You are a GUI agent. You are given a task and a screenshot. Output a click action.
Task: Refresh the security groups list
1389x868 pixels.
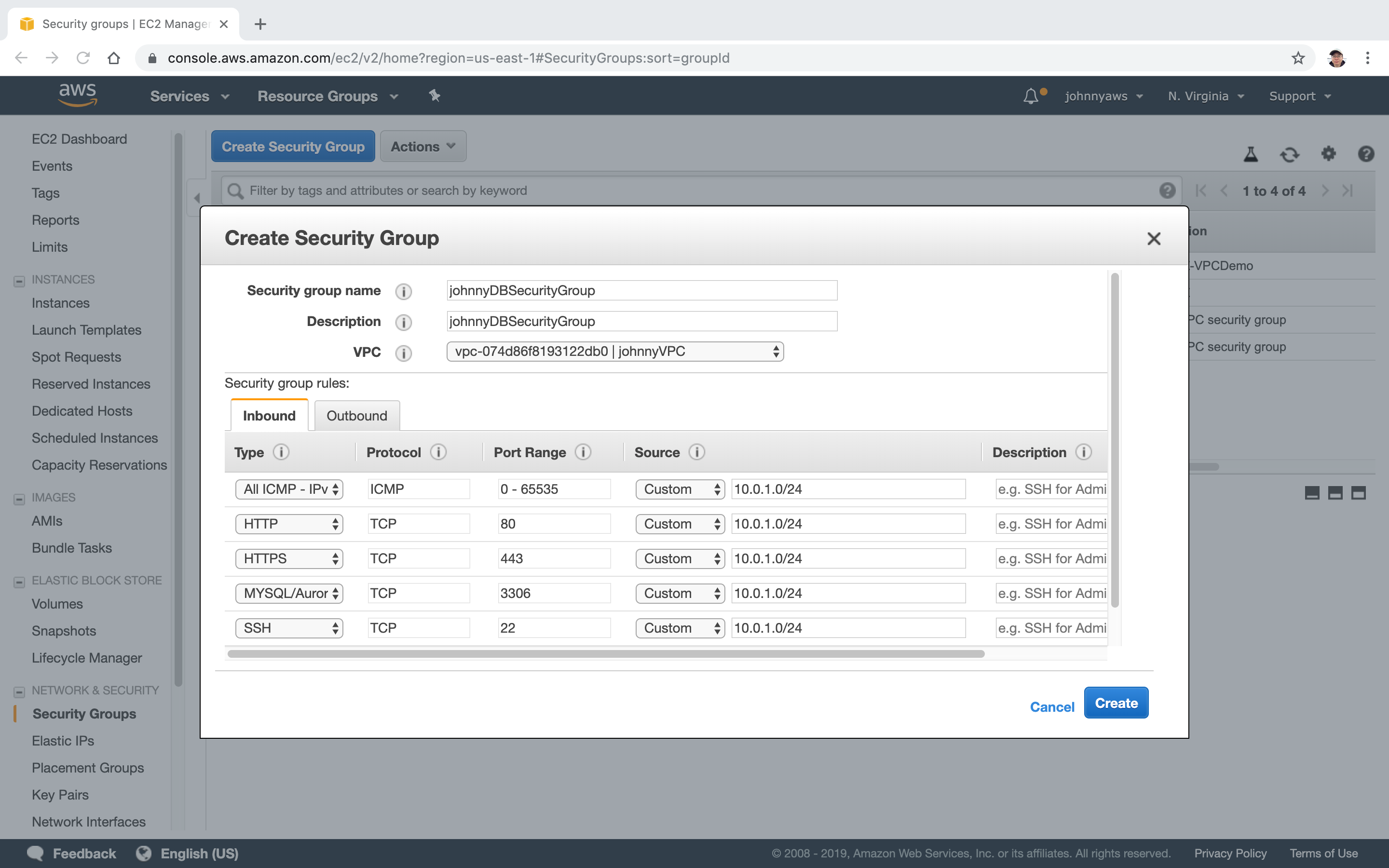pos(1290,154)
